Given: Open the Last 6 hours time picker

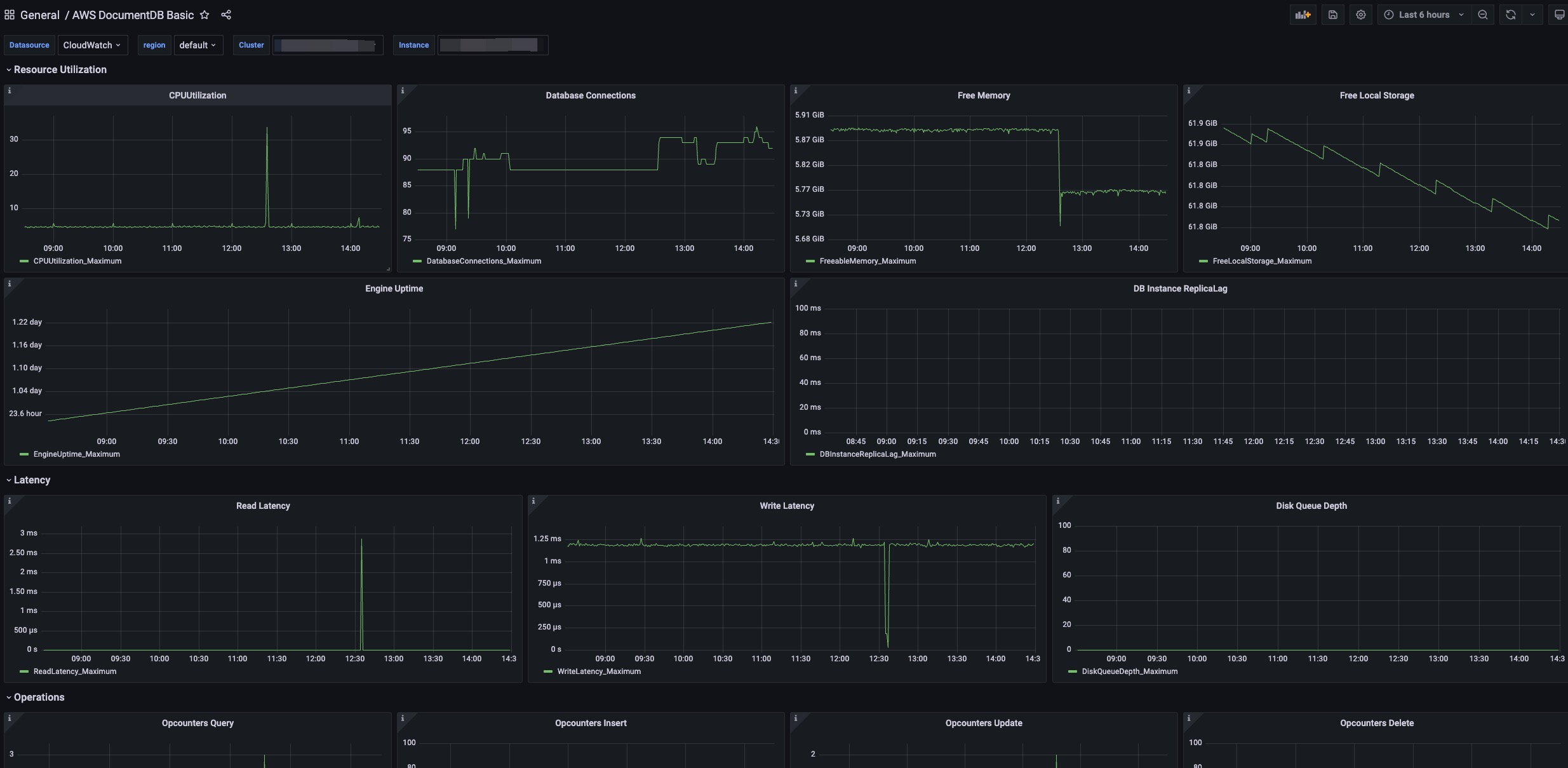Looking at the screenshot, I should click(1423, 15).
